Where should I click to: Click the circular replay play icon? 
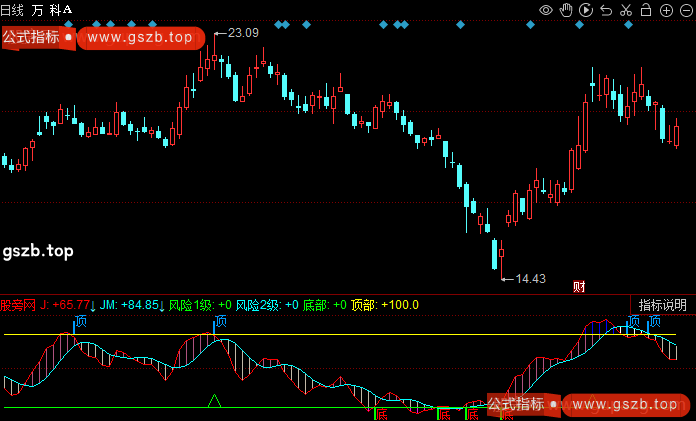click(585, 10)
